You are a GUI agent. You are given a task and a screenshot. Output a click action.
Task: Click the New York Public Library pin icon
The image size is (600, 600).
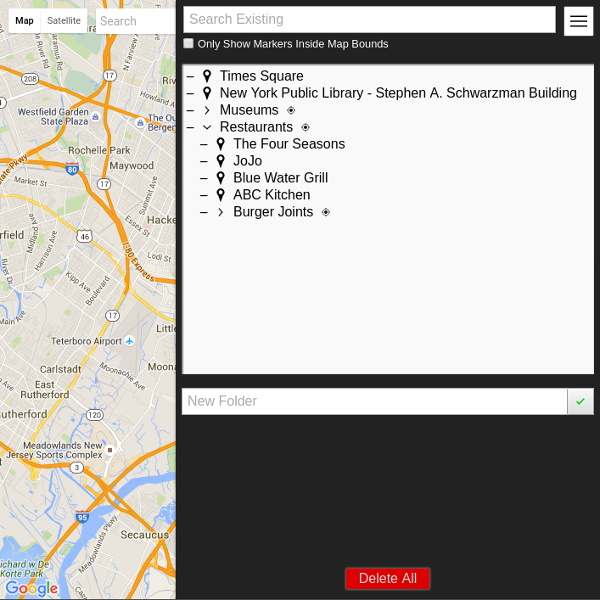click(207, 93)
